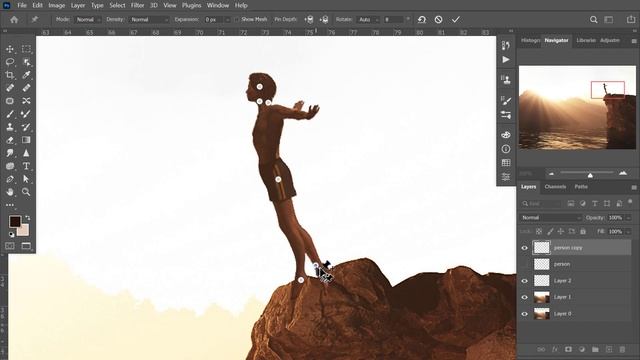Toggle lock transparent pixels
Viewport: 640px width, 360px height.
click(x=539, y=231)
